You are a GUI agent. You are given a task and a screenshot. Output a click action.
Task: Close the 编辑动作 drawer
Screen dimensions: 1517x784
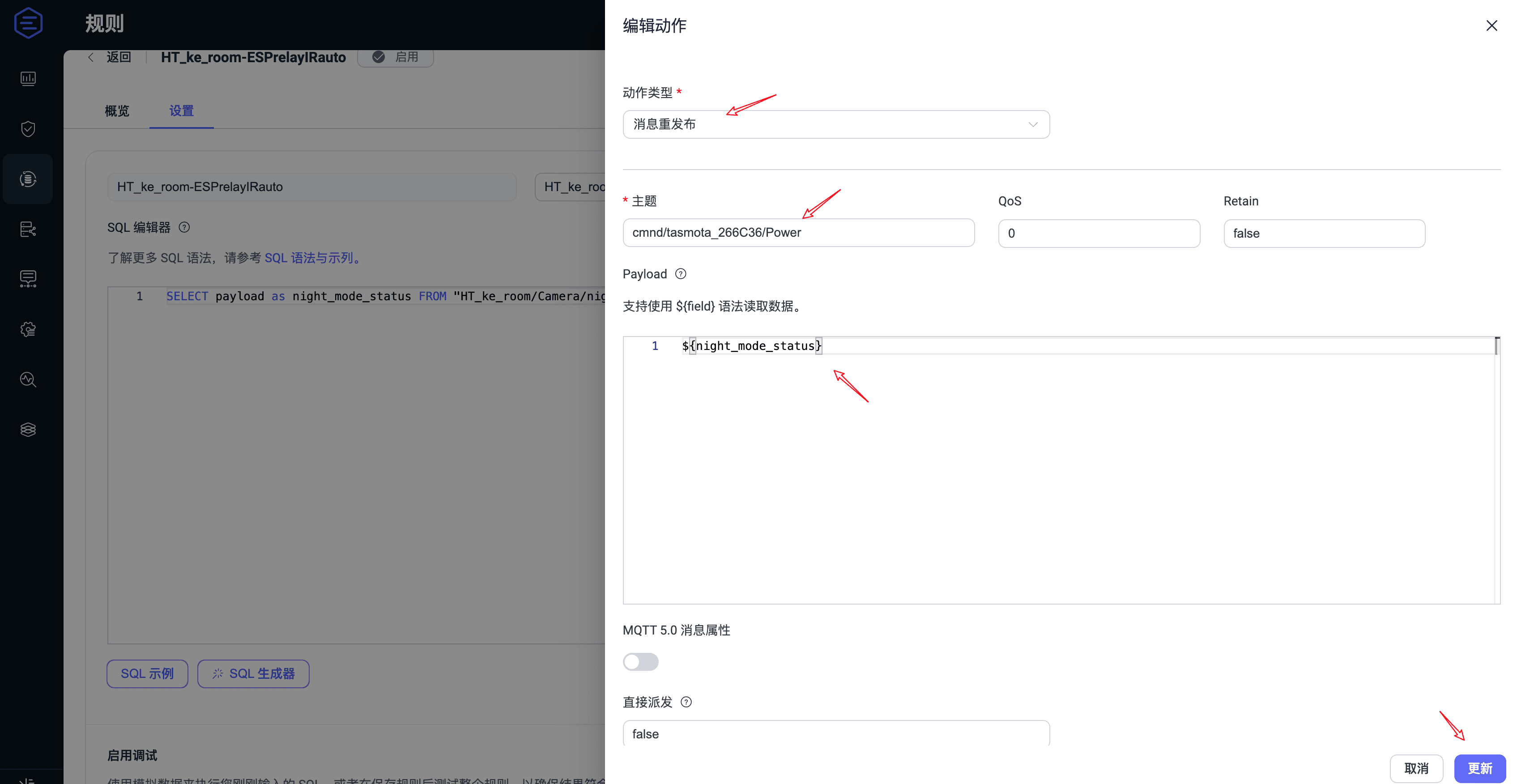[1491, 26]
